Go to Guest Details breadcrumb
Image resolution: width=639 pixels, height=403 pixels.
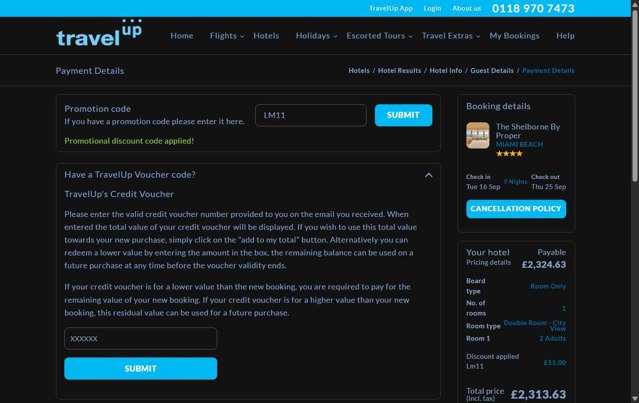click(x=492, y=70)
